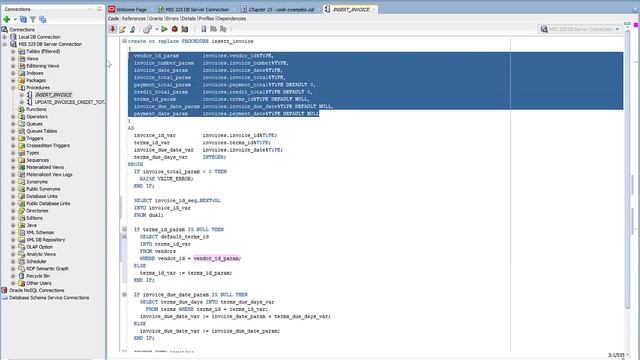Collapse the create or replace PROCEDURE code fold
The height and width of the screenshot is (360, 640).
point(124,41)
